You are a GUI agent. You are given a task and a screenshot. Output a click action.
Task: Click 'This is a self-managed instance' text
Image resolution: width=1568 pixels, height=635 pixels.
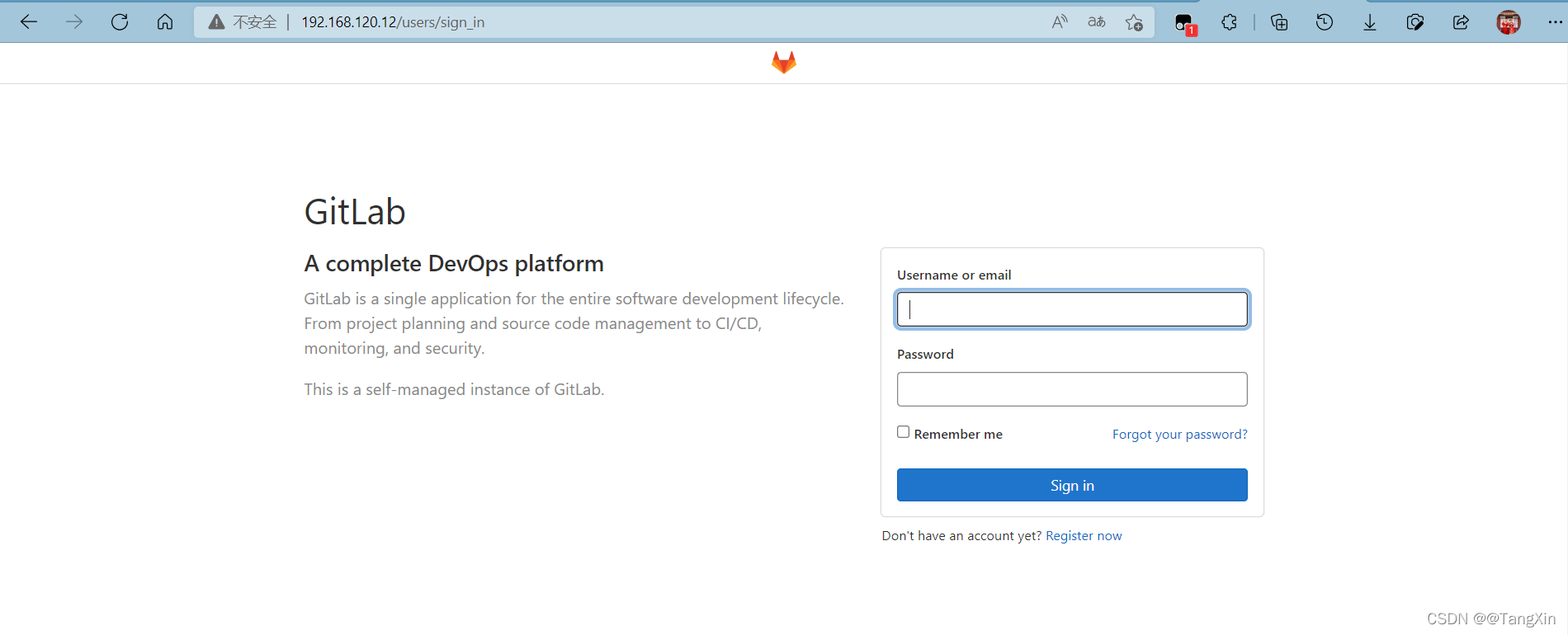click(454, 389)
